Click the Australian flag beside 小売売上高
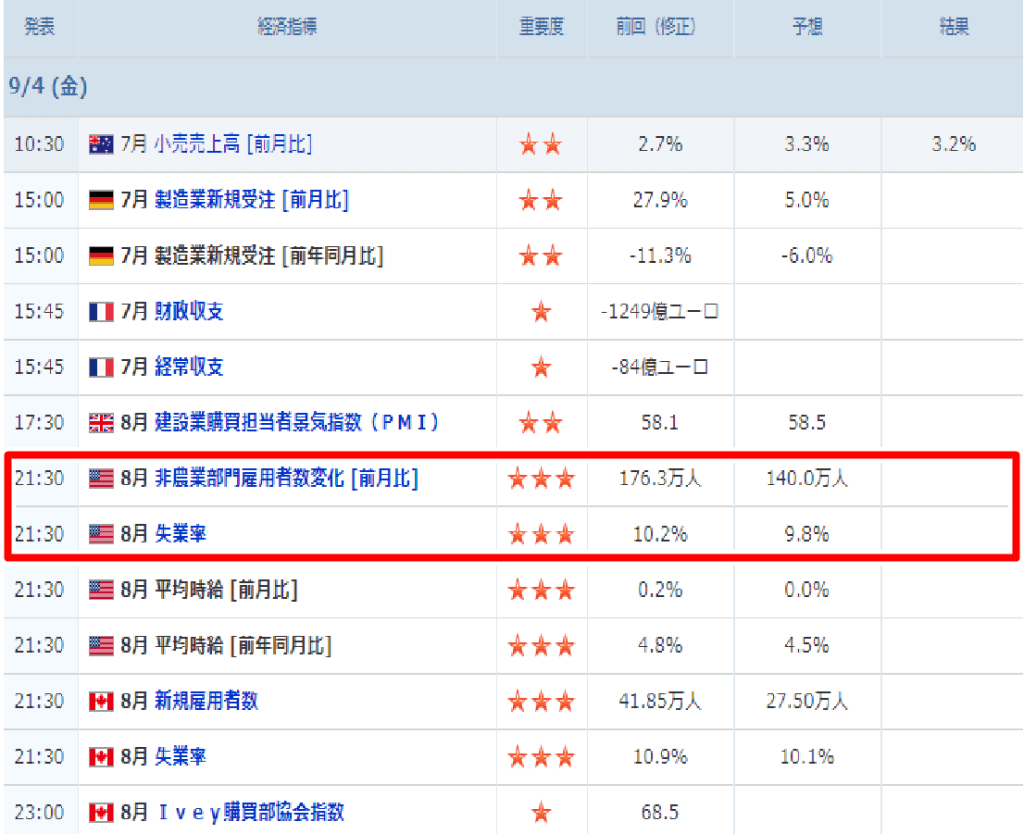Image resolution: width=1024 pixels, height=834 pixels. pos(101,144)
